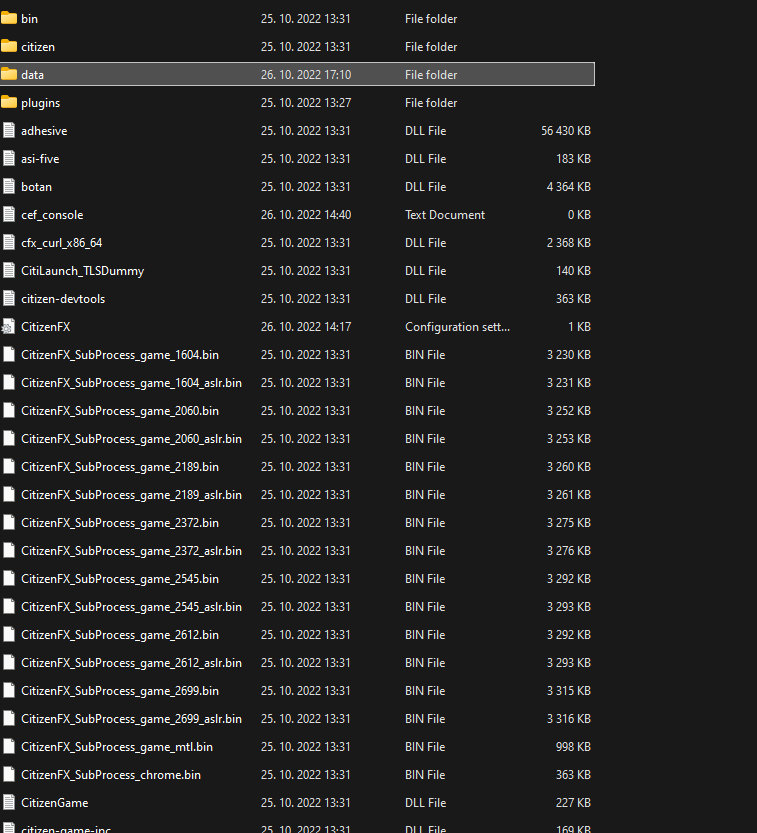Select the botan DLL file icon
757x833 pixels.
9,186
